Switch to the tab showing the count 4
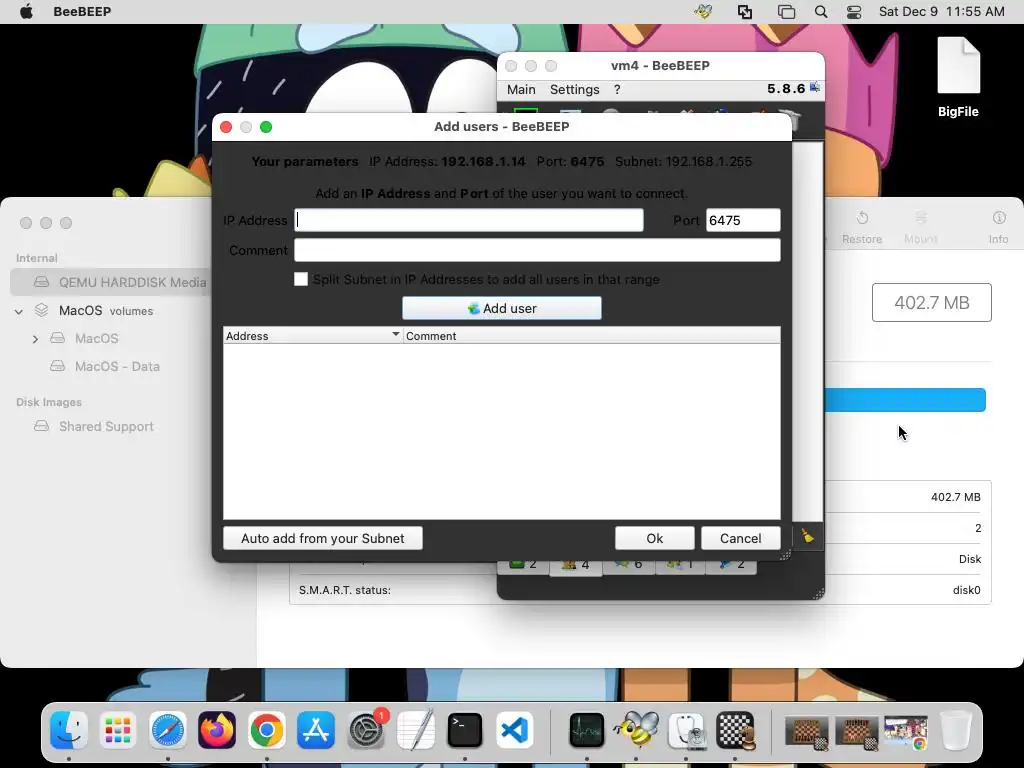This screenshot has height=768, width=1024. tap(576, 565)
